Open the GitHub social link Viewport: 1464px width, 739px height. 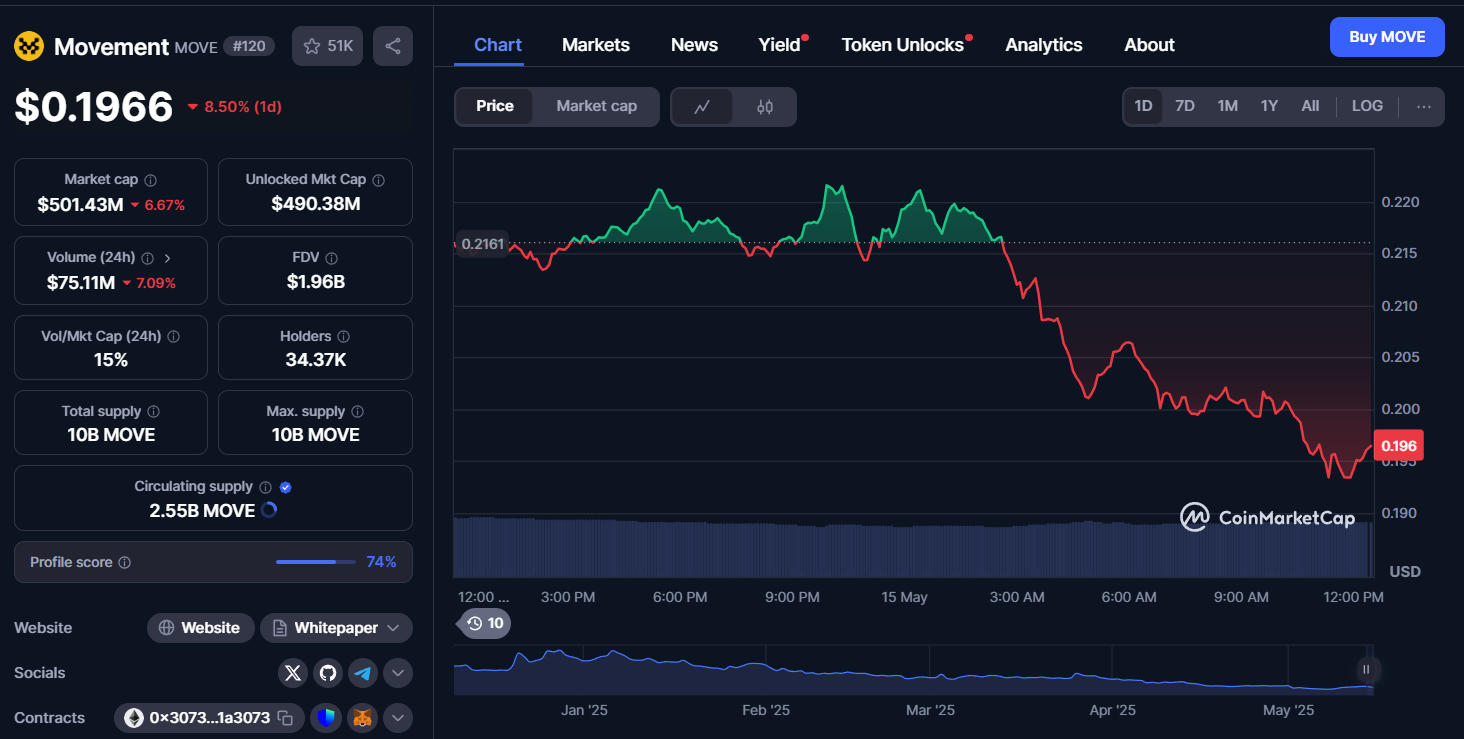[x=328, y=673]
